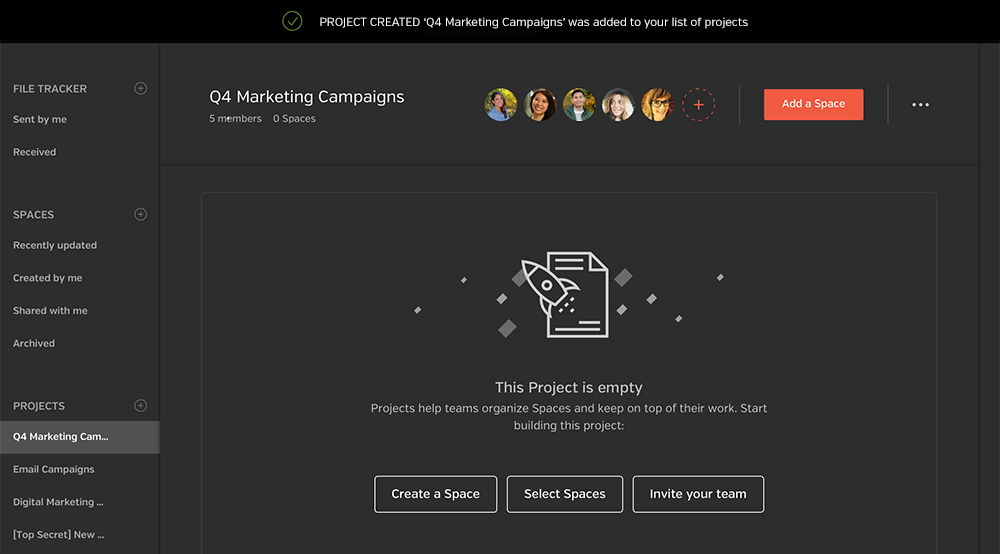Add a new space via SPACES plus icon
This screenshot has height=554, width=1000.
140,214
